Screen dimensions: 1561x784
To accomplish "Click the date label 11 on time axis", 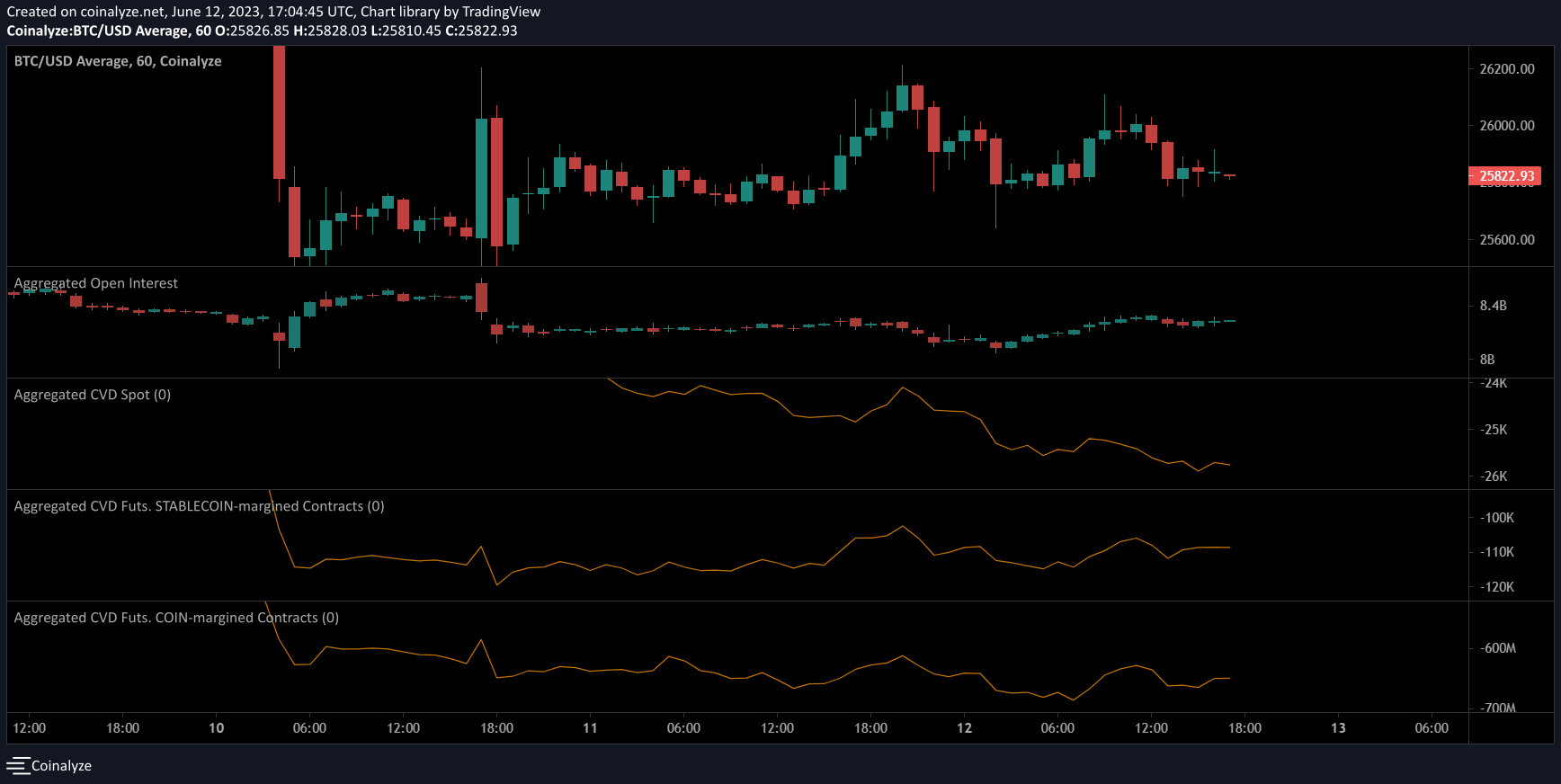I will pyautogui.click(x=590, y=728).
